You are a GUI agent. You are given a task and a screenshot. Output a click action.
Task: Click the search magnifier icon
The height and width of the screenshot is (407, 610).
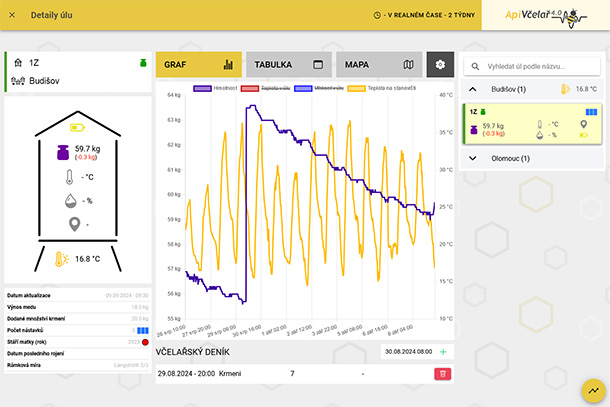tap(475, 67)
